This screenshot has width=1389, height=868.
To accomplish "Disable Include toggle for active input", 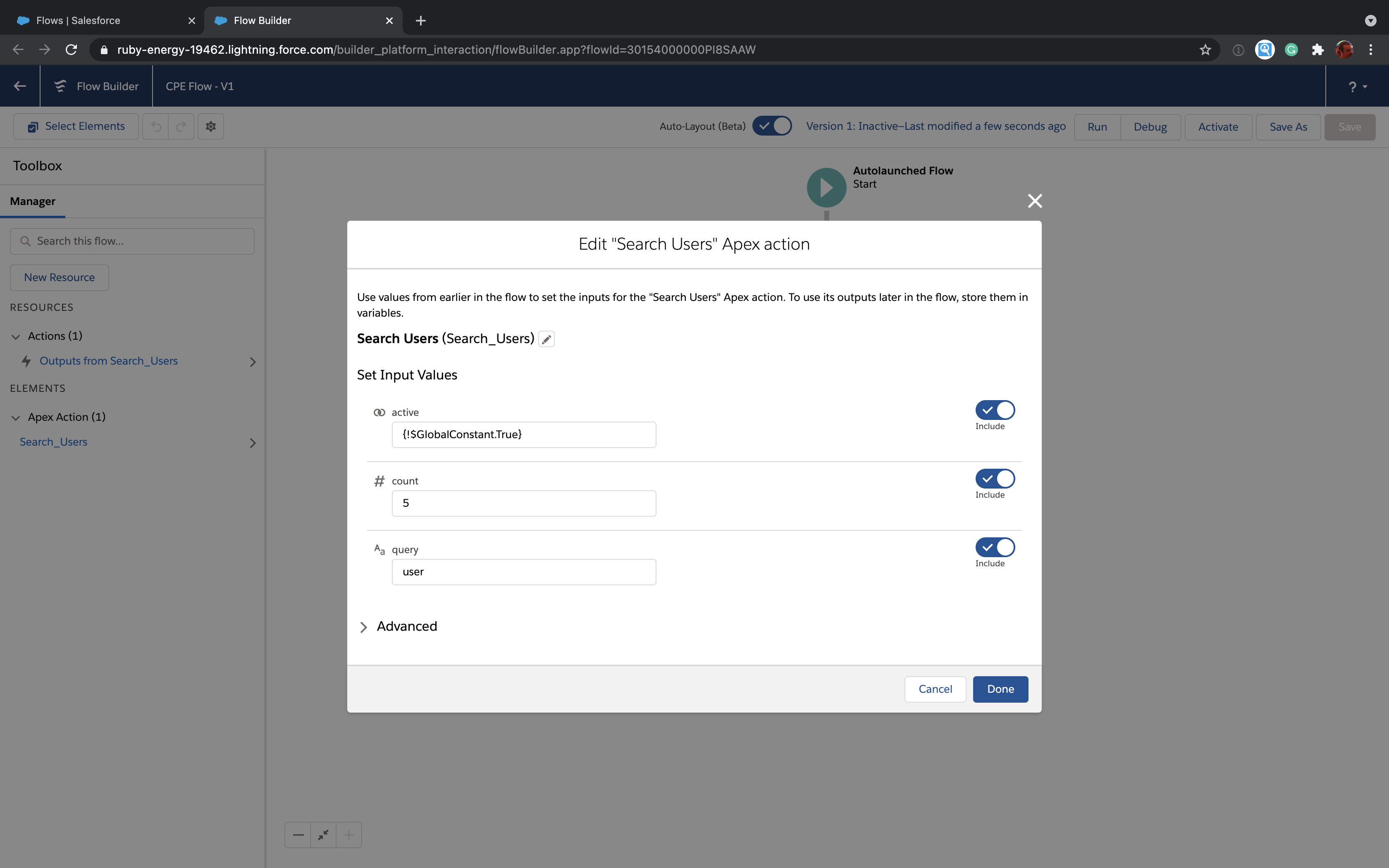I will 995,410.
